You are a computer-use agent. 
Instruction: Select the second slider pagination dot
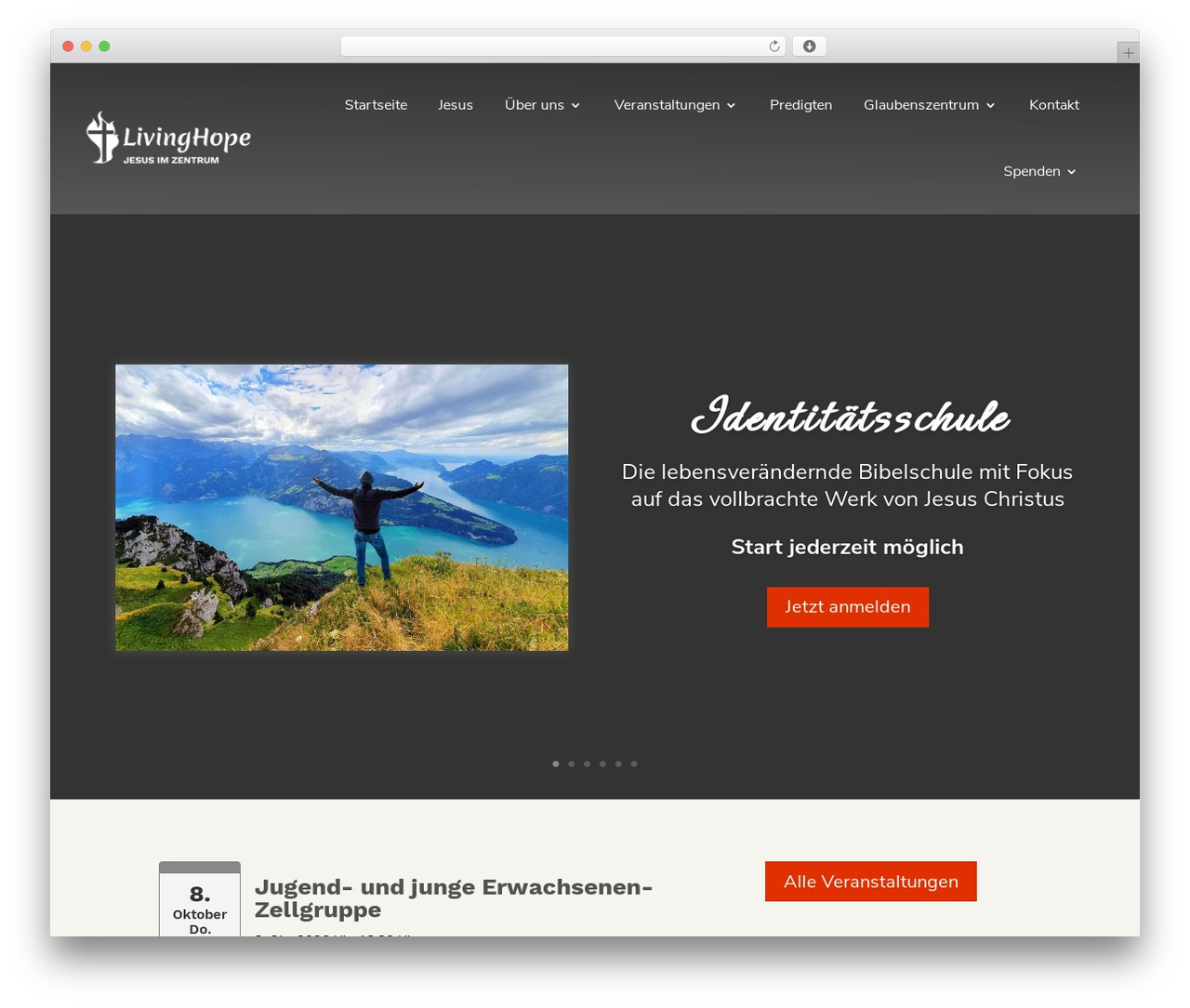click(572, 763)
